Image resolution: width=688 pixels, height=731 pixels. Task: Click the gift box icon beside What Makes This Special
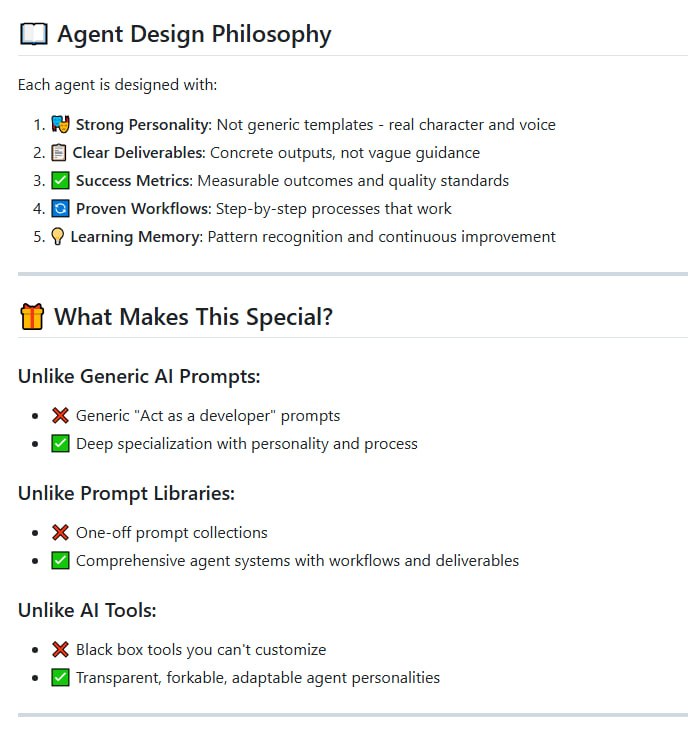(32, 317)
